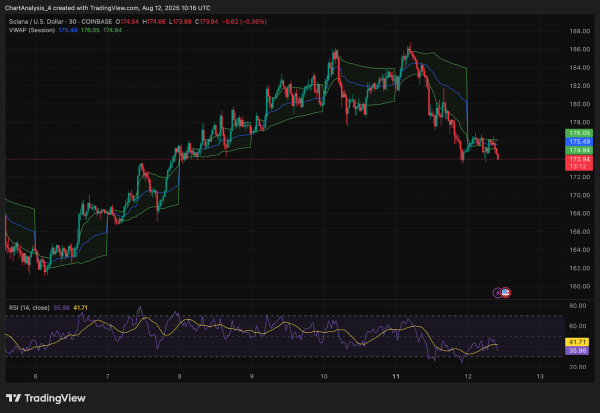
Task: Click the 178.00 price axis label
Action: (x=579, y=122)
